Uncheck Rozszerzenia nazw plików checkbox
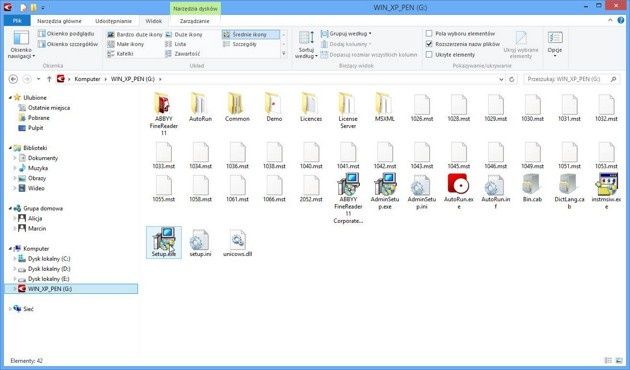 click(x=429, y=44)
